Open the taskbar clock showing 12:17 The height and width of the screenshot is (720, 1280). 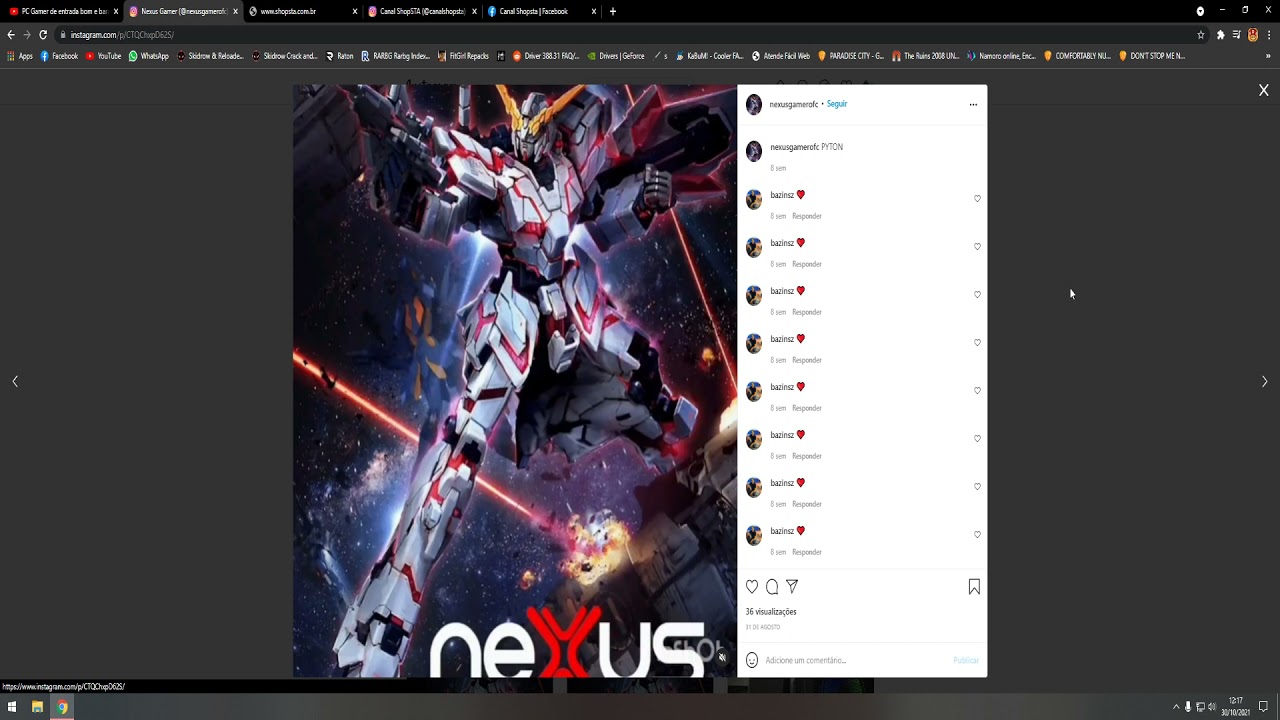(1236, 707)
